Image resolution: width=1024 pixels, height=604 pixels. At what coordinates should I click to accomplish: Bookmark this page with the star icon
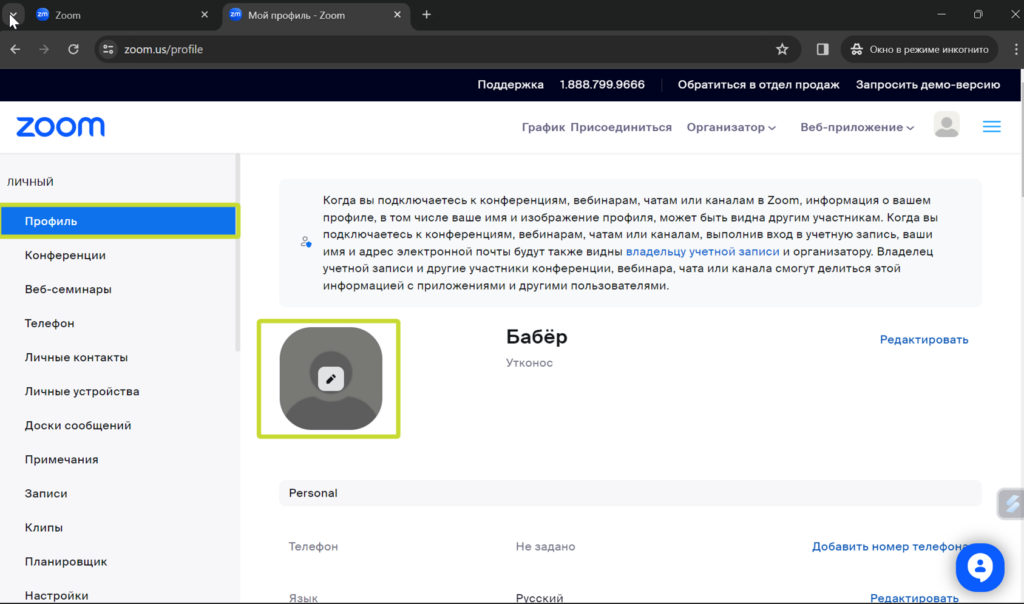[782, 49]
